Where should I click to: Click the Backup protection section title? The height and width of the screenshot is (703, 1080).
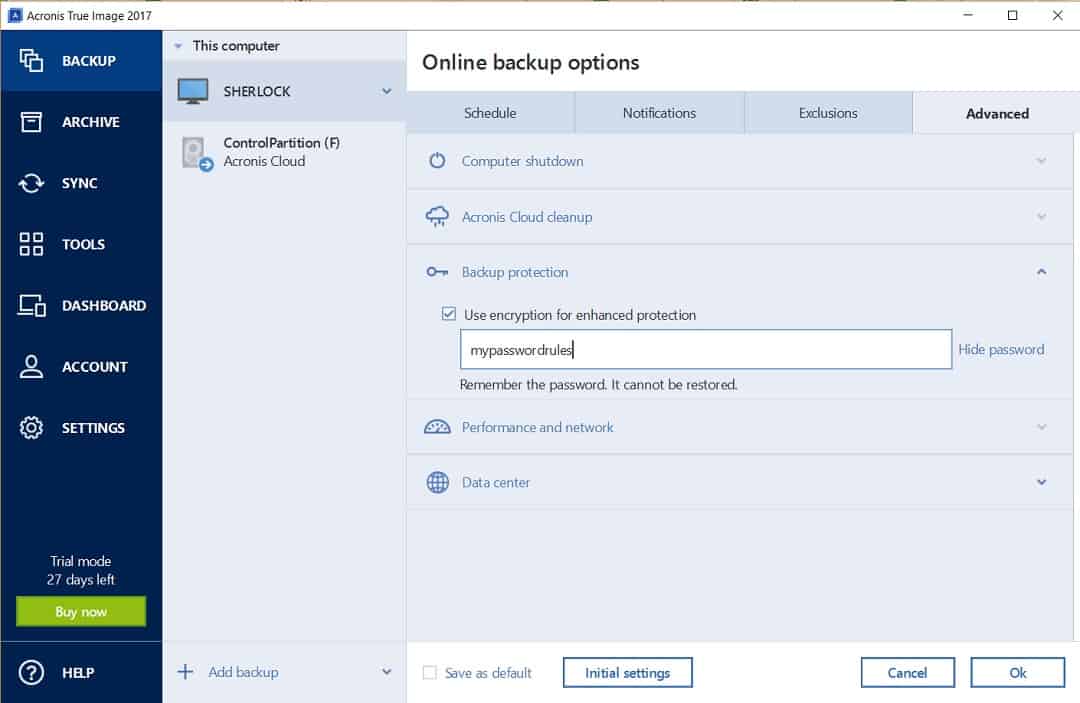tap(515, 272)
